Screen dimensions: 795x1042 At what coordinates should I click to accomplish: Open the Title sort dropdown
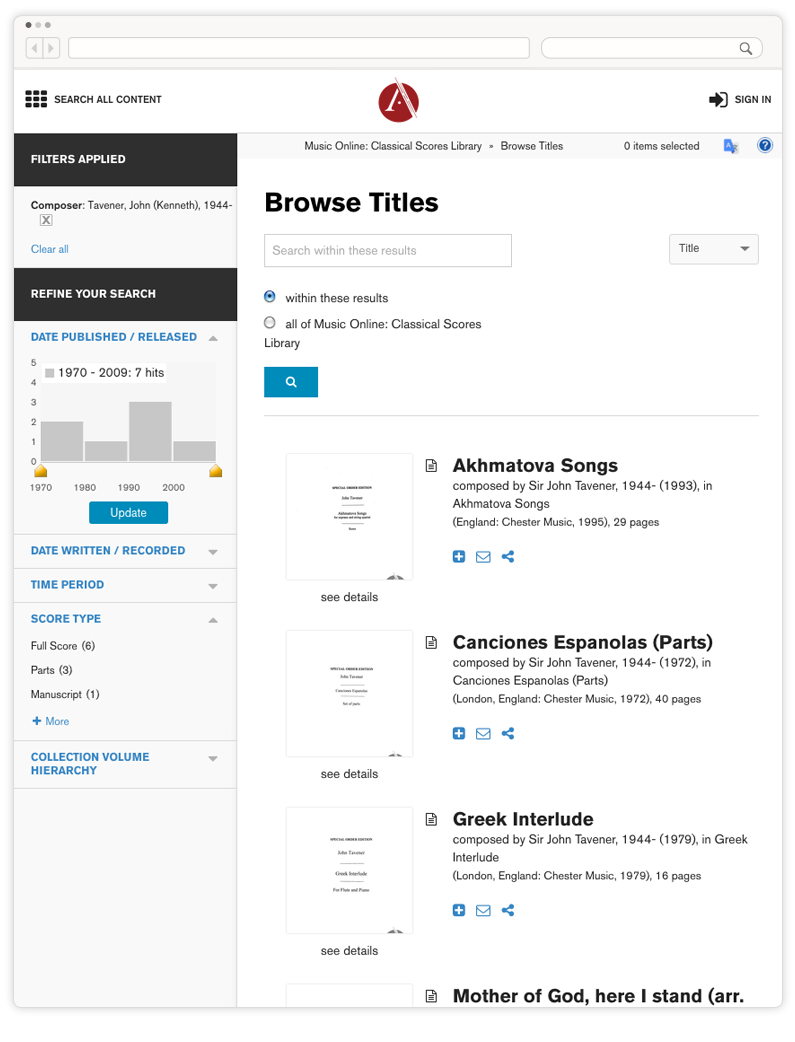713,249
